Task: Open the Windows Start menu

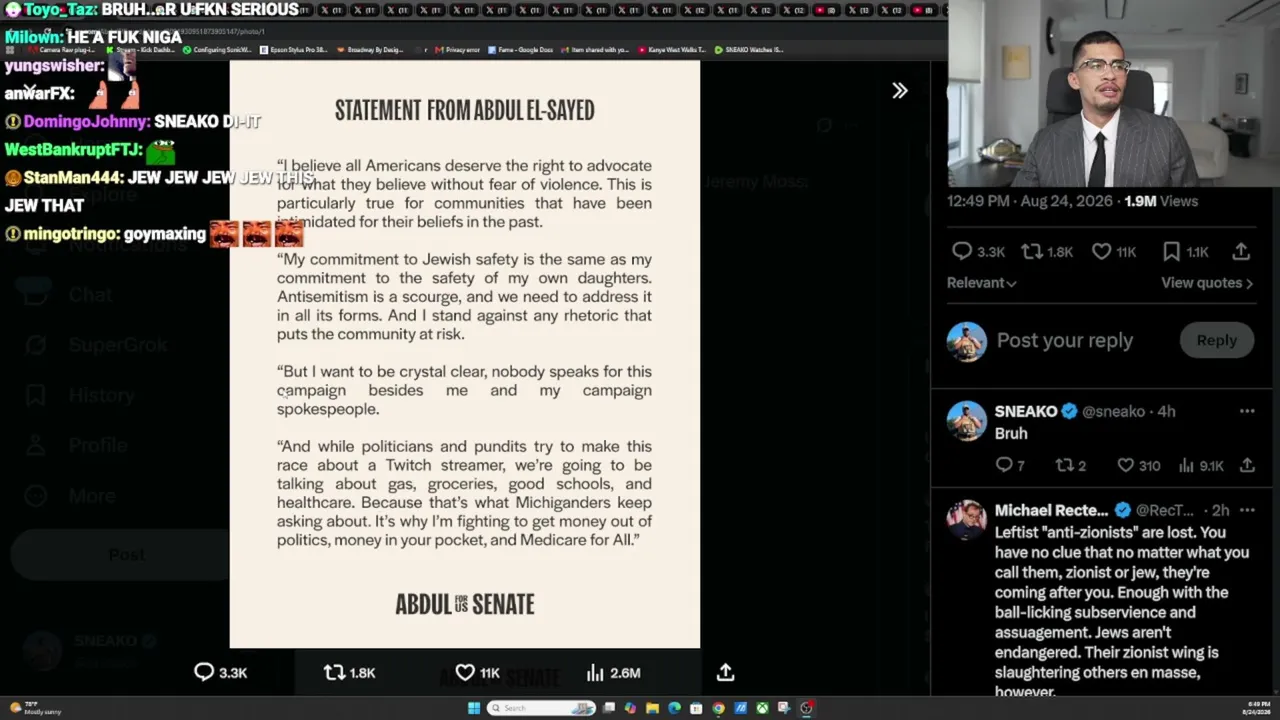Action: [x=473, y=708]
